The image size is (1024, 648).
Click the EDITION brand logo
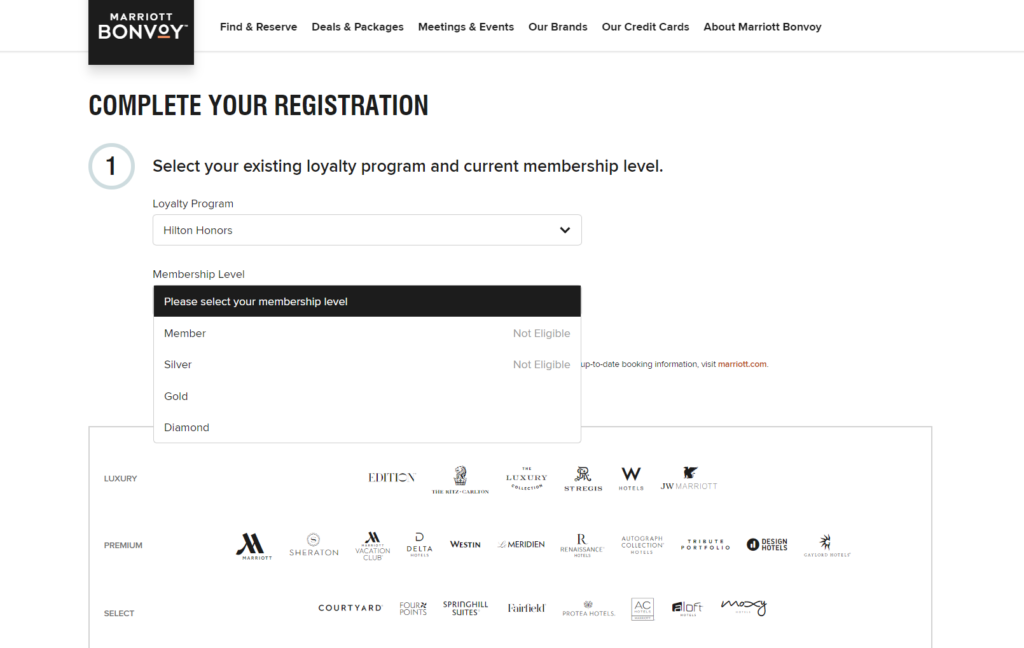(391, 478)
